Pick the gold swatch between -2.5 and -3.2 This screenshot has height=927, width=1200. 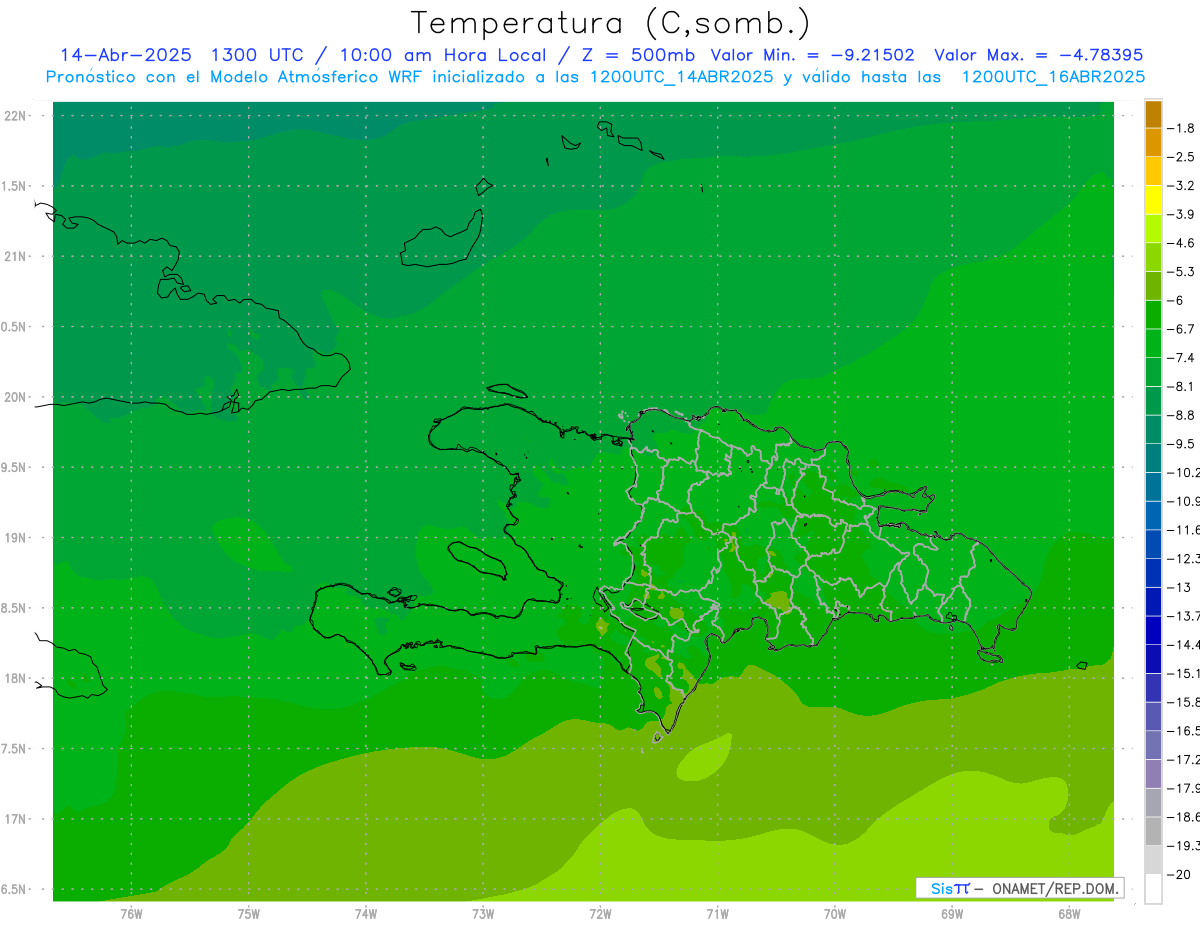point(1153,171)
